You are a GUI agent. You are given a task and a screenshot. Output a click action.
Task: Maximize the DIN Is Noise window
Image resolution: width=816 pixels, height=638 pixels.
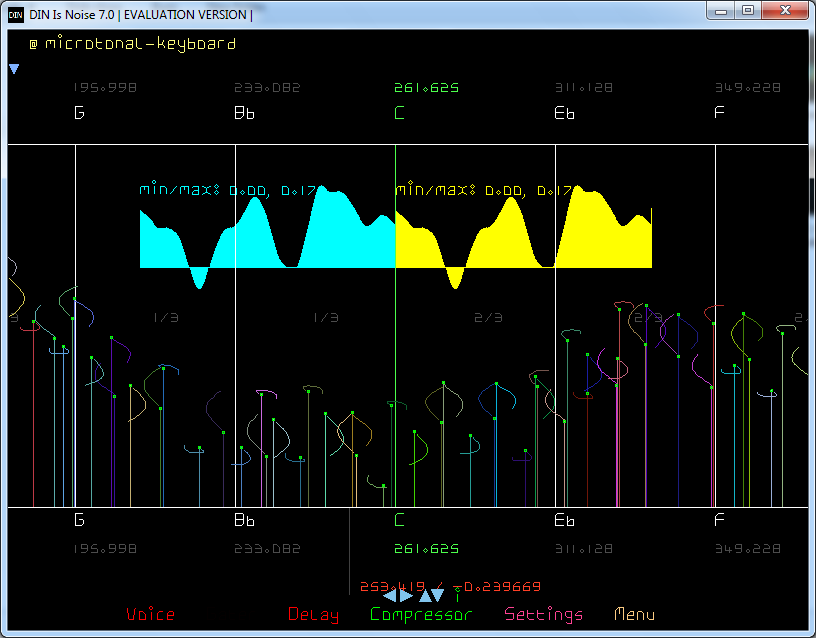[748, 11]
